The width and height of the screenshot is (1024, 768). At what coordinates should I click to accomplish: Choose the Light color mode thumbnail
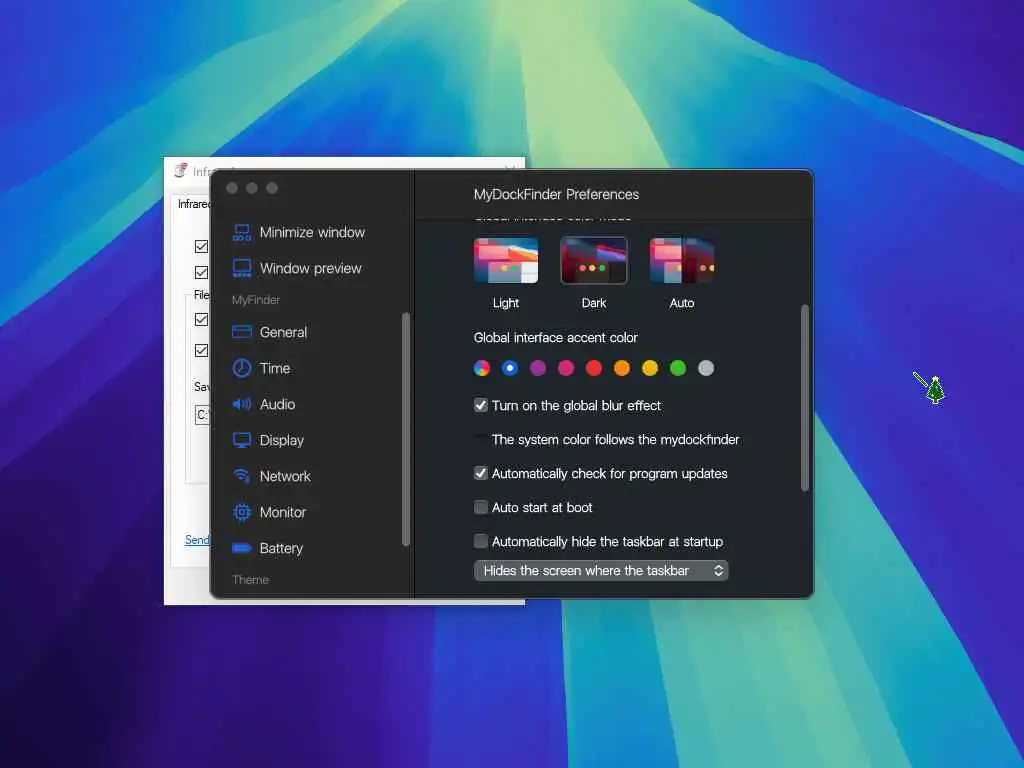(x=506, y=261)
